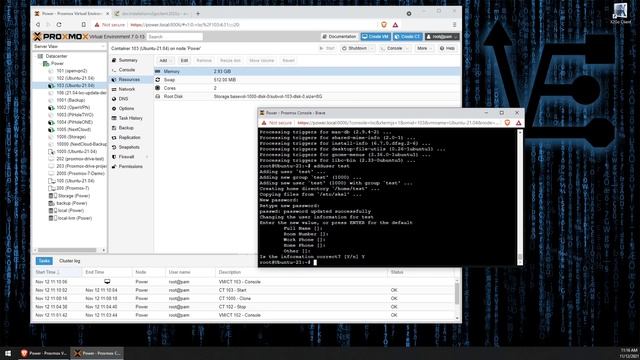Click the Root Disk drive icon
The width and height of the screenshot is (640, 360).
(158, 96)
